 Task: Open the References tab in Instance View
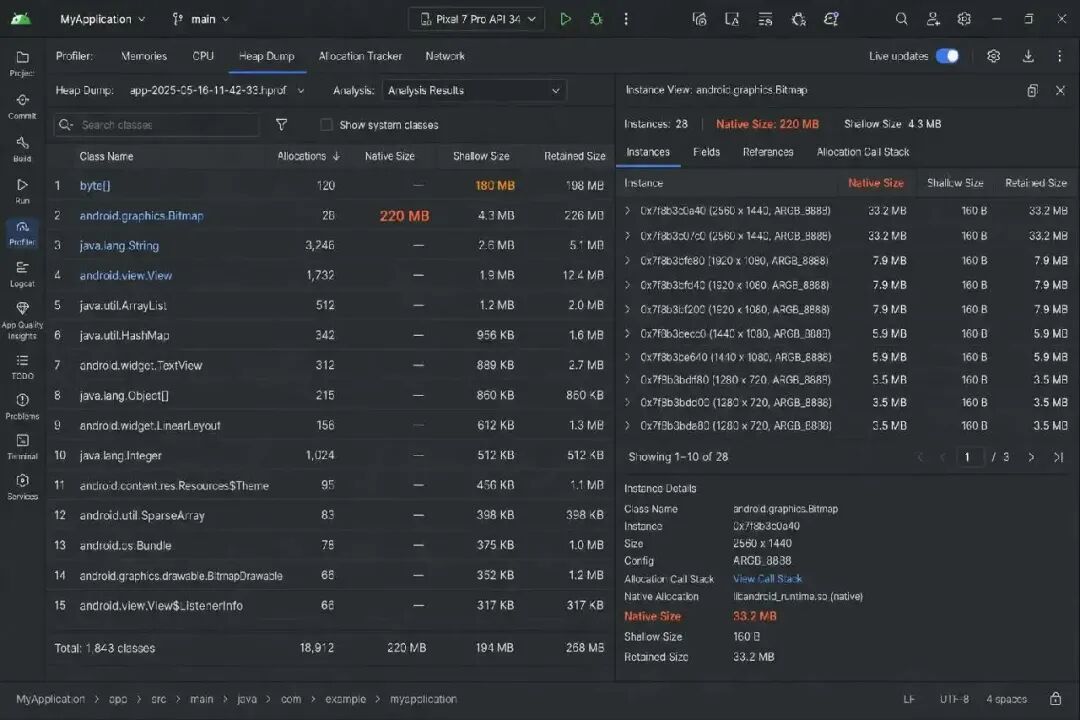768,152
